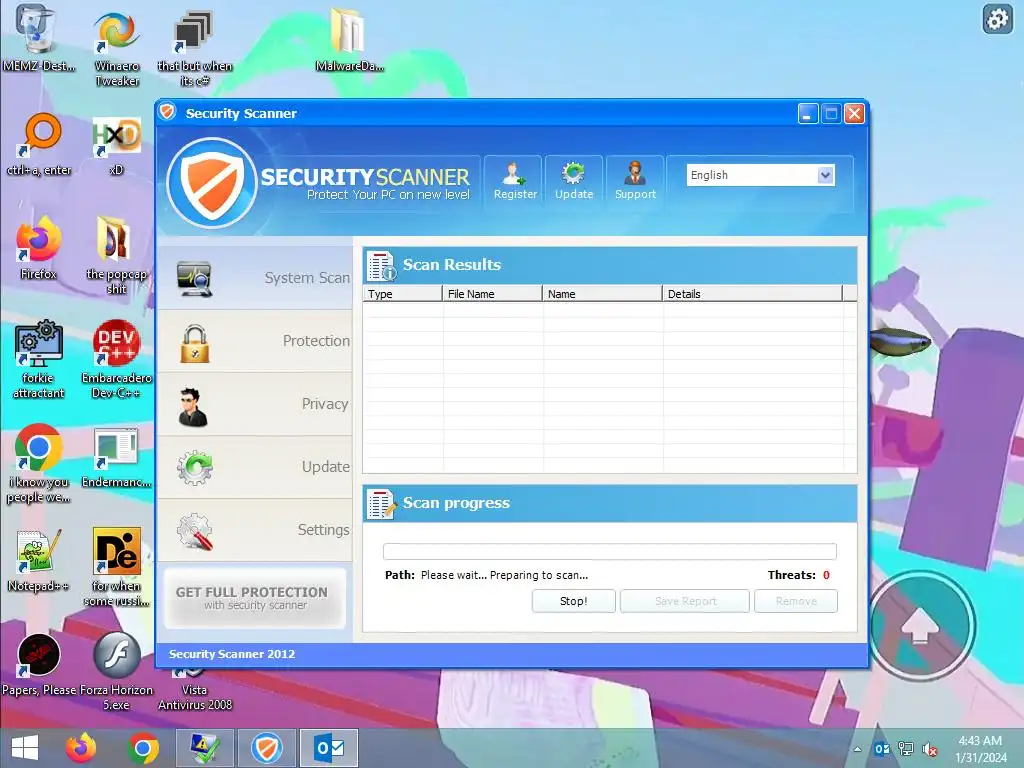Switch to the Privacy section

(x=255, y=404)
